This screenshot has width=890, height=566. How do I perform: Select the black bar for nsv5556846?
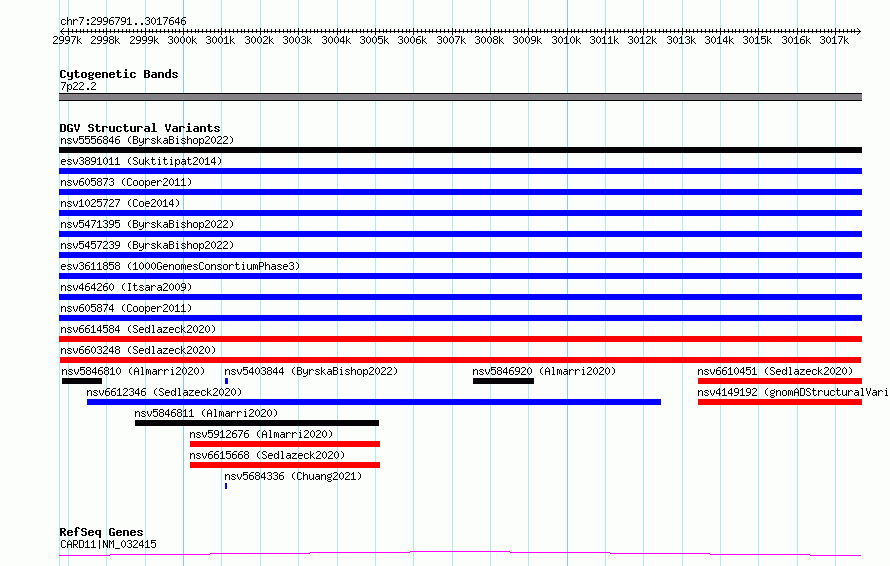(x=460, y=150)
